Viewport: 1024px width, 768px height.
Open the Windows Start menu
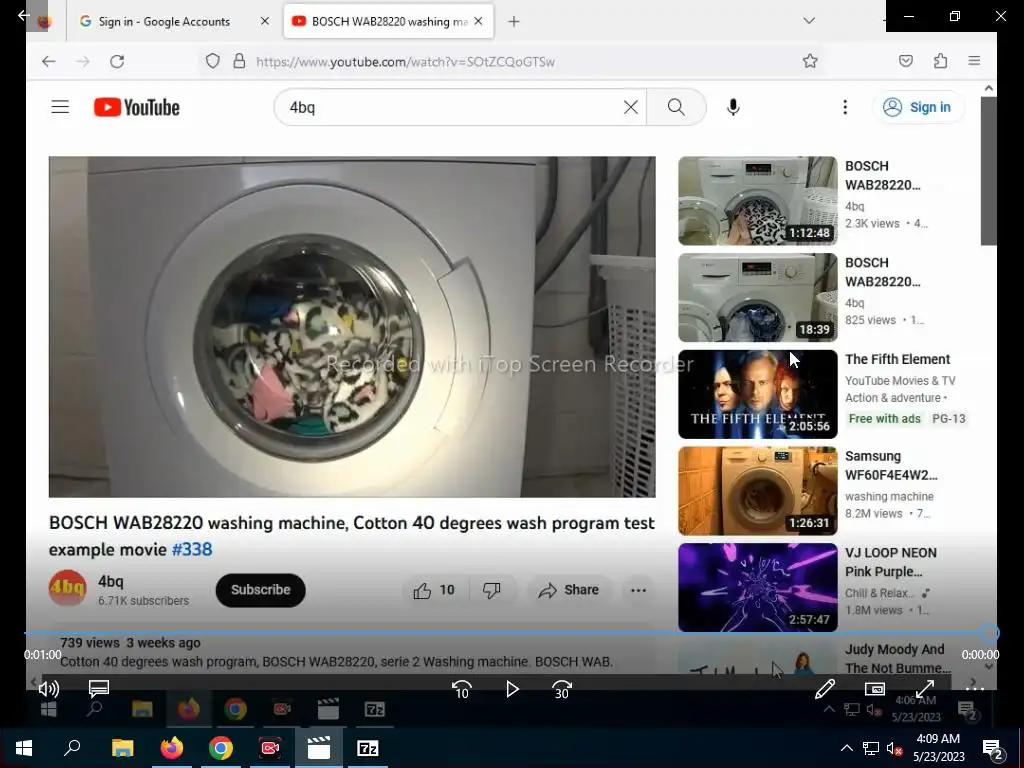coord(24,748)
